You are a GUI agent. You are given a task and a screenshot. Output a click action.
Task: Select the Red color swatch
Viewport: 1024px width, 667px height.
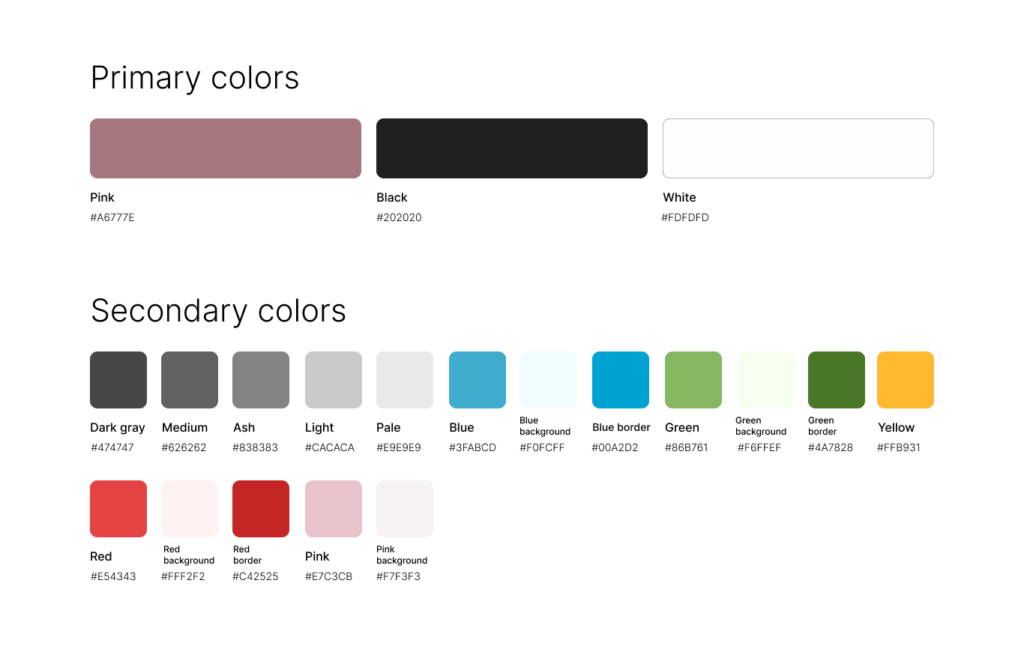[118, 509]
